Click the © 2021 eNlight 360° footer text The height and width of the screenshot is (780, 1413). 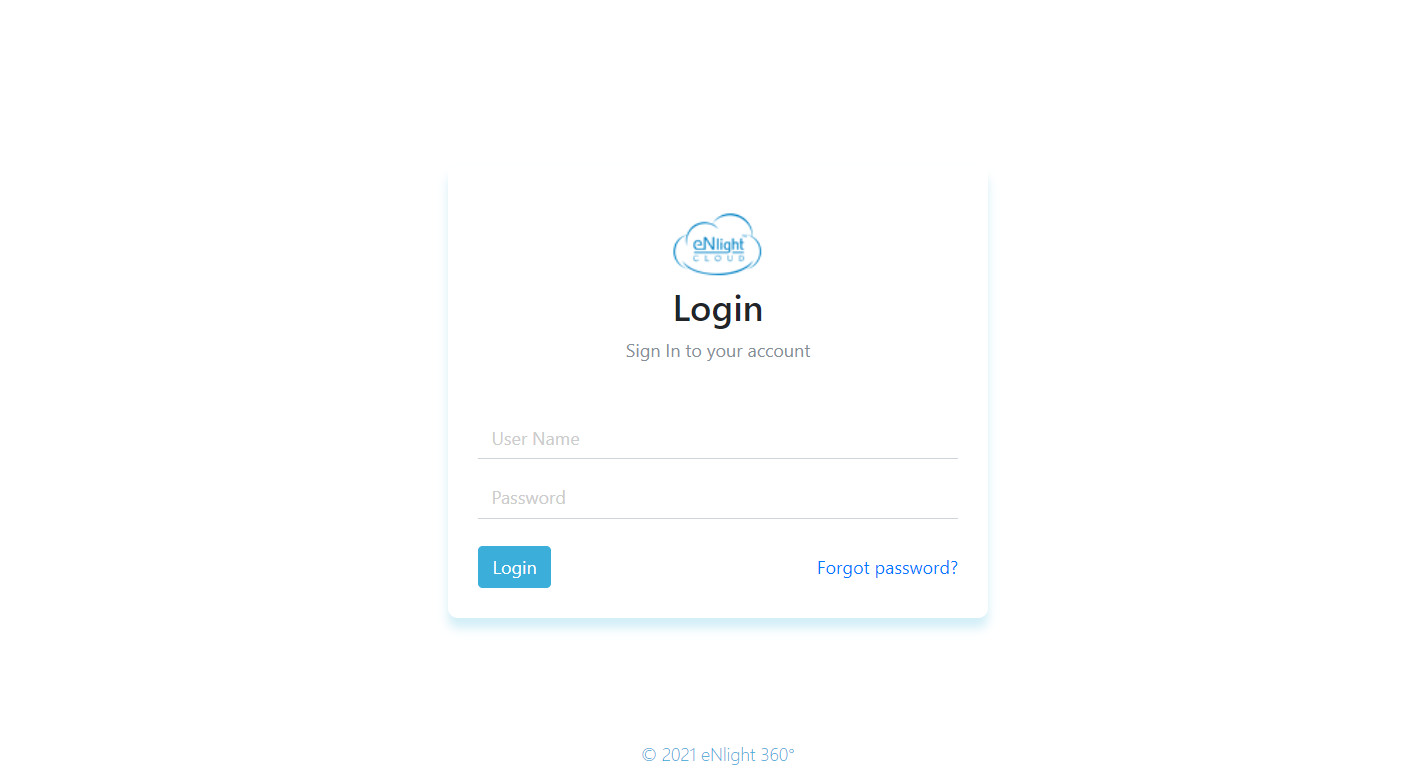click(x=718, y=755)
